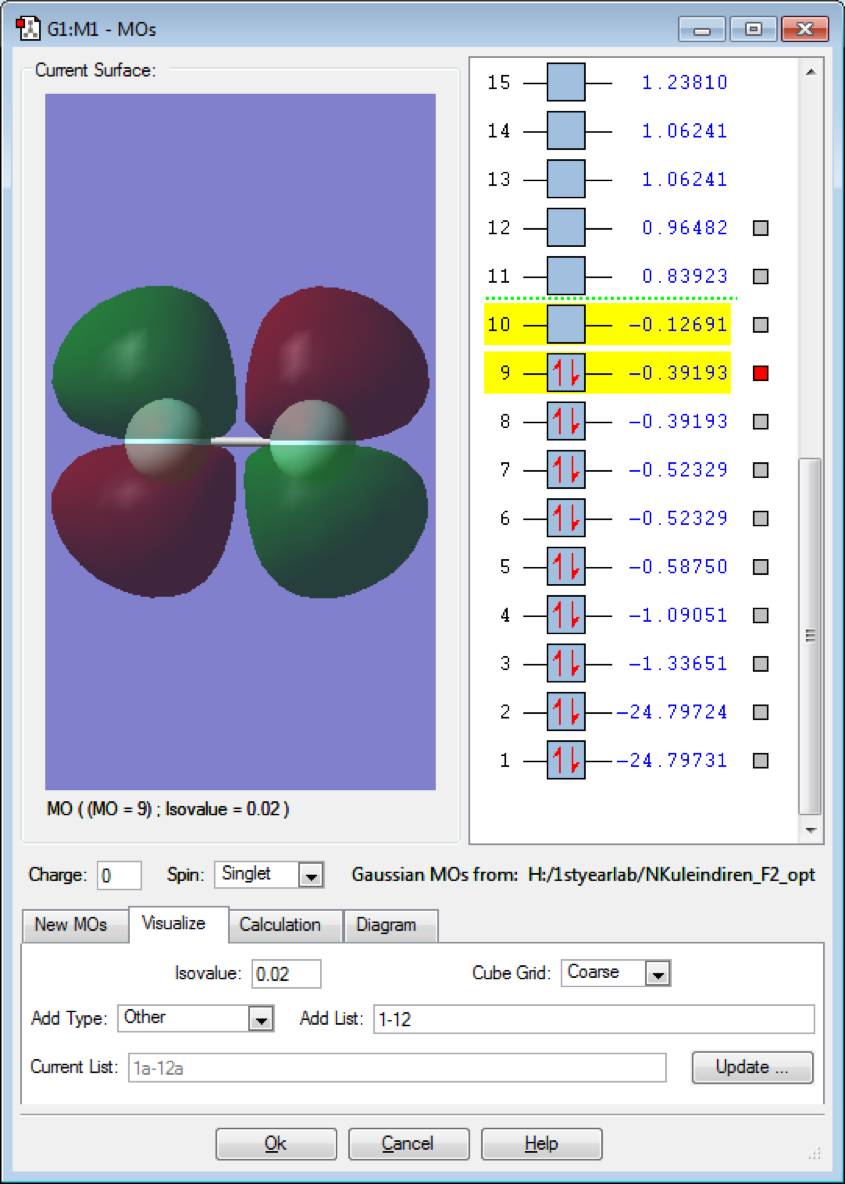This screenshot has width=845, height=1184.
Task: Open the Spin dropdown showing Singlet
Action: [311, 875]
